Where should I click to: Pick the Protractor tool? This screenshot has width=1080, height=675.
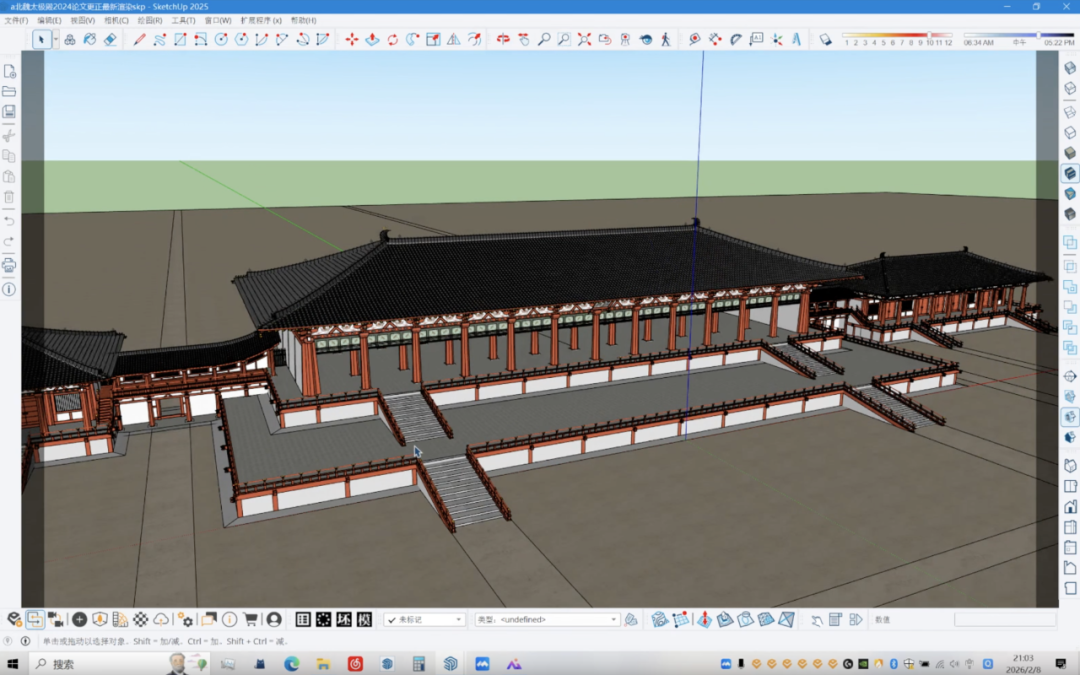tap(736, 39)
